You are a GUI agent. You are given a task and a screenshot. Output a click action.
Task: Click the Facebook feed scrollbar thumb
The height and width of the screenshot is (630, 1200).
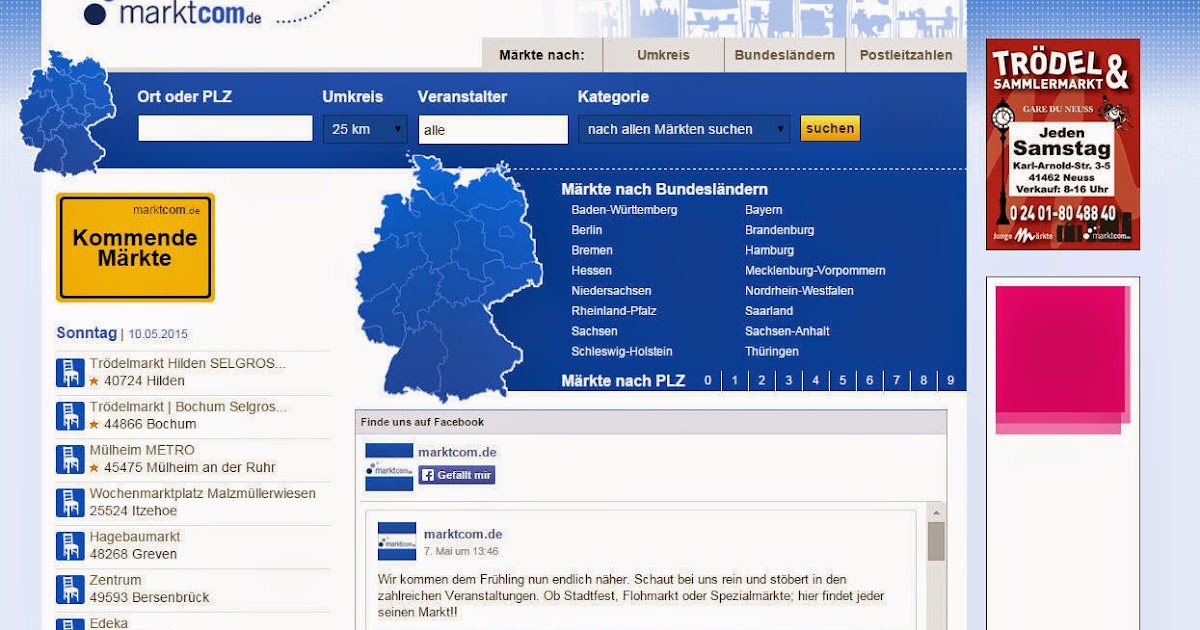pyautogui.click(x=936, y=541)
